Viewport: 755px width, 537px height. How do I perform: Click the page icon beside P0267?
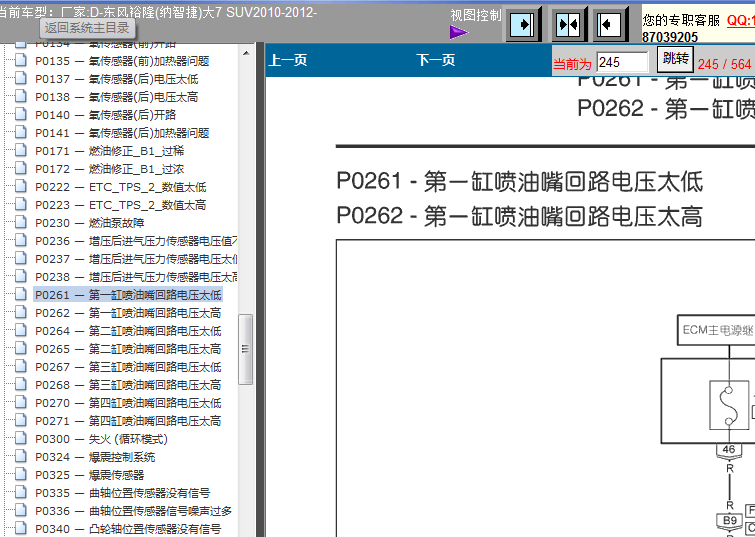(21, 366)
